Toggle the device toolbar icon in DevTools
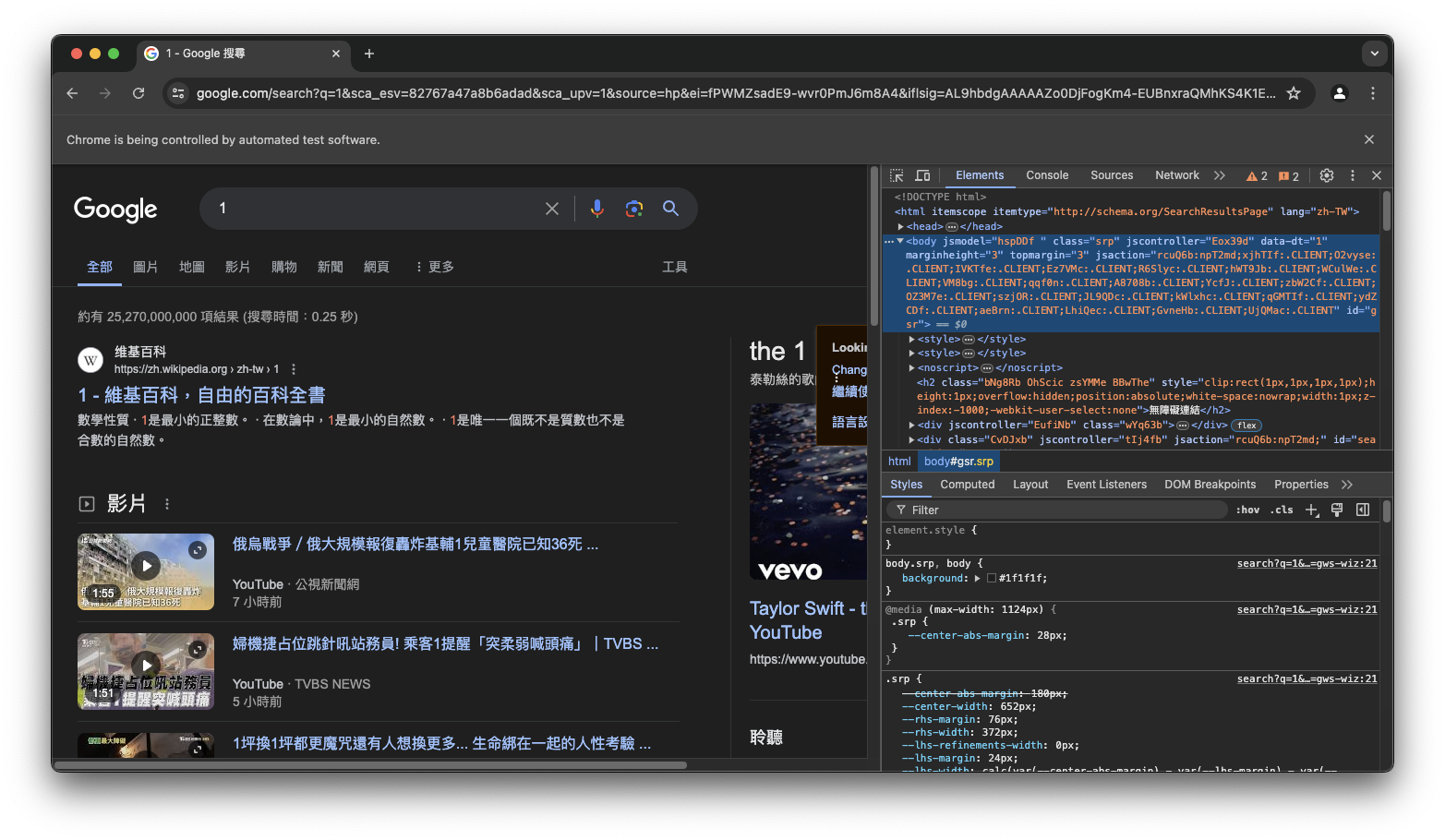The image size is (1445, 840). pos(922,175)
